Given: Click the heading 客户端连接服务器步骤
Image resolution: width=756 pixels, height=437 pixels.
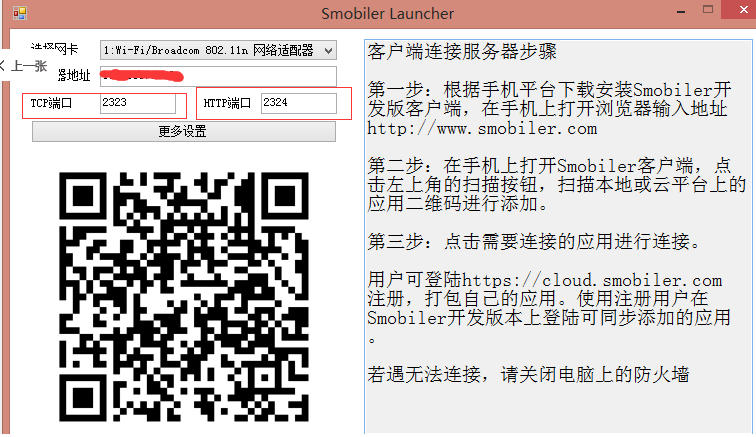Looking at the screenshot, I should 462,52.
